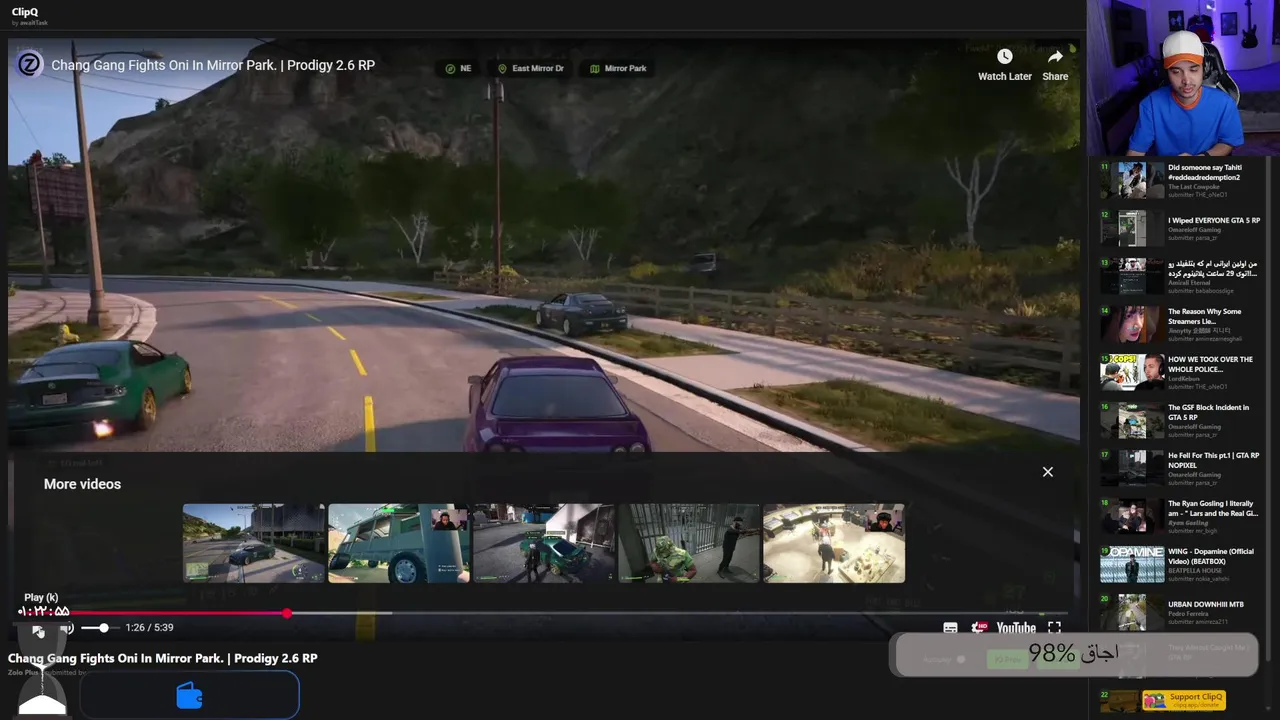The height and width of the screenshot is (720, 1280).
Task: Click the page title below the player
Action: click(x=163, y=658)
